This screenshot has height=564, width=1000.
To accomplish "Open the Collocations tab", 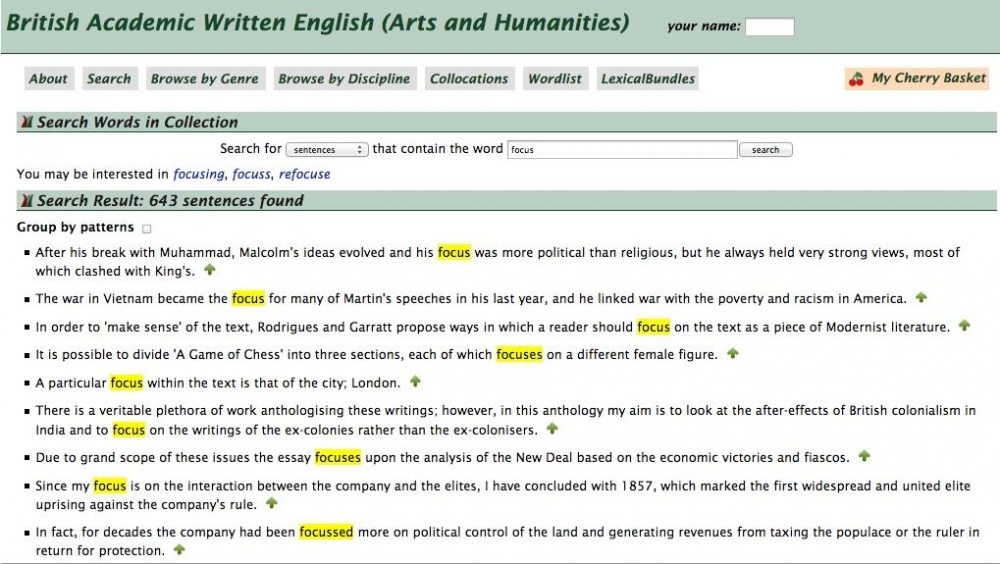I will (469, 78).
